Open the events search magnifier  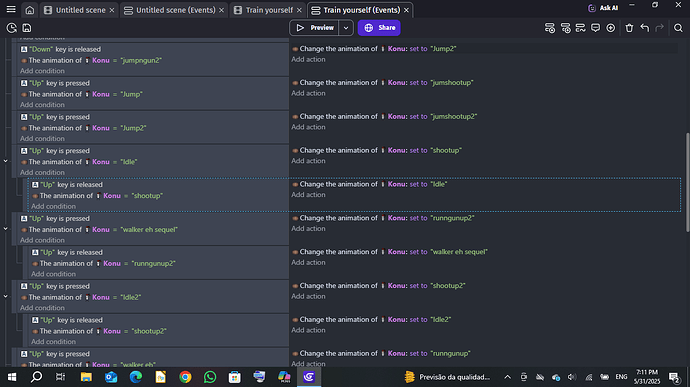pos(678,28)
